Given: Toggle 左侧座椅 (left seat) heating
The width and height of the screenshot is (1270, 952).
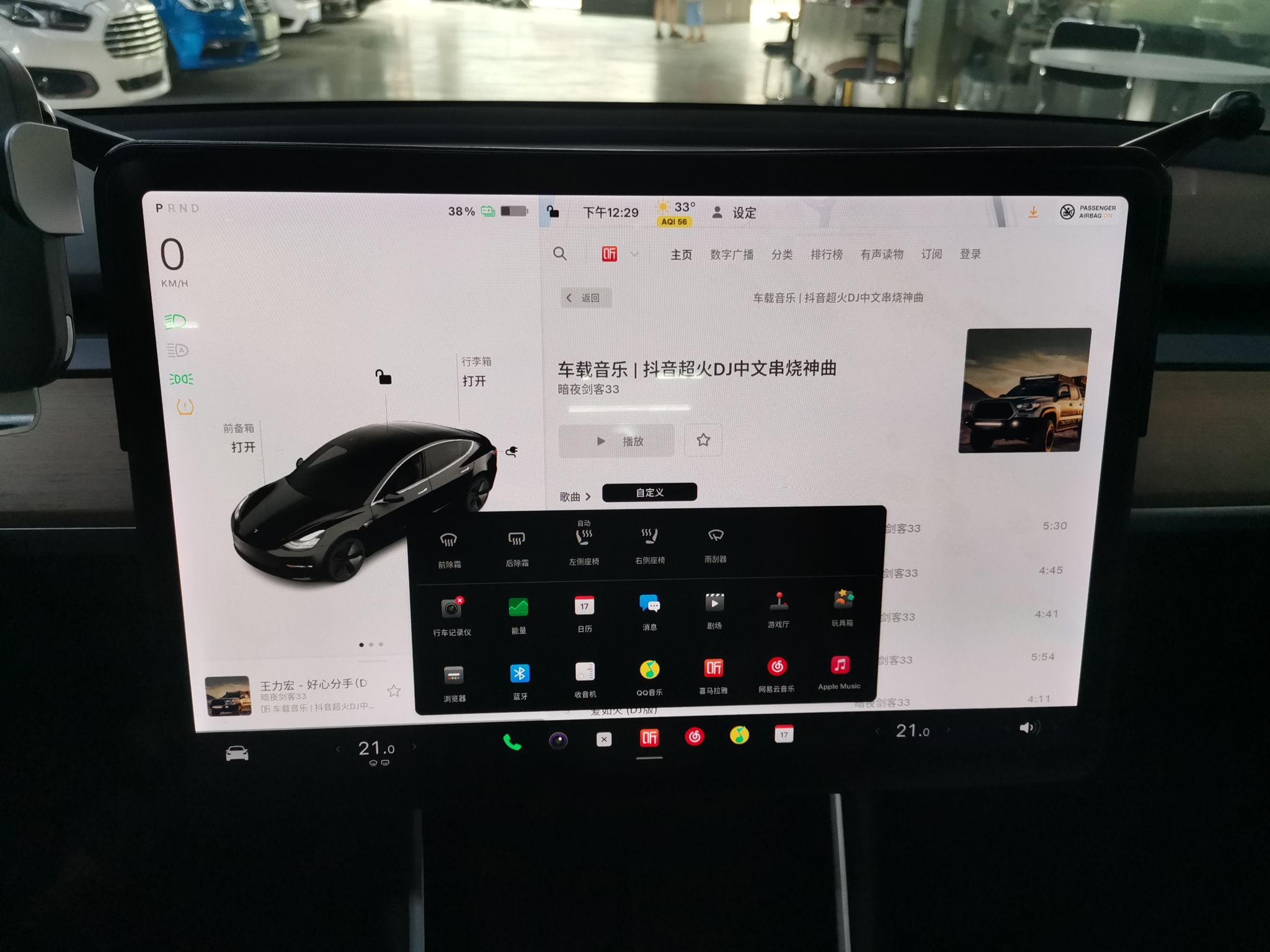Looking at the screenshot, I should tap(589, 547).
